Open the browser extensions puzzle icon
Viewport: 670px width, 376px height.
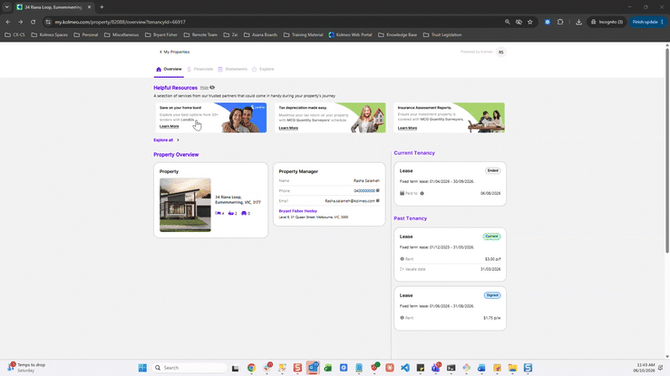tap(560, 22)
